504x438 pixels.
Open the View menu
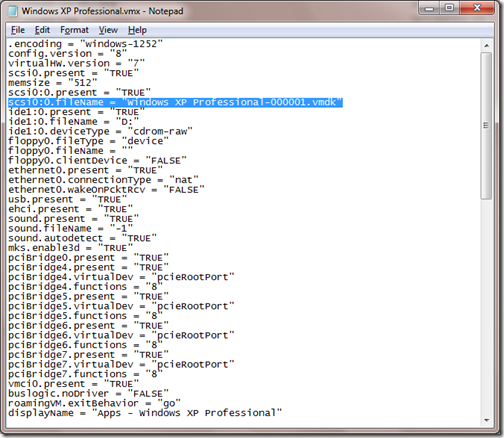108,30
